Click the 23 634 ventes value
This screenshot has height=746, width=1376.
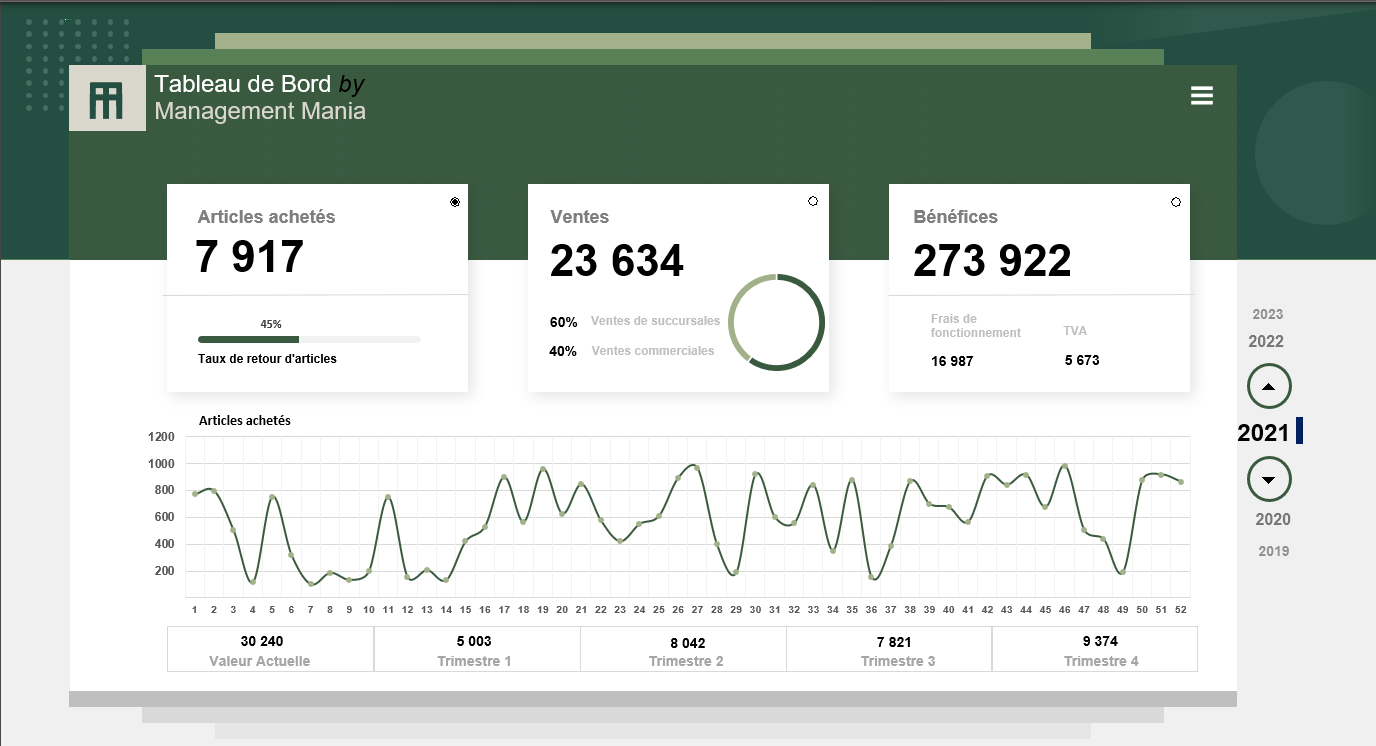tap(617, 261)
